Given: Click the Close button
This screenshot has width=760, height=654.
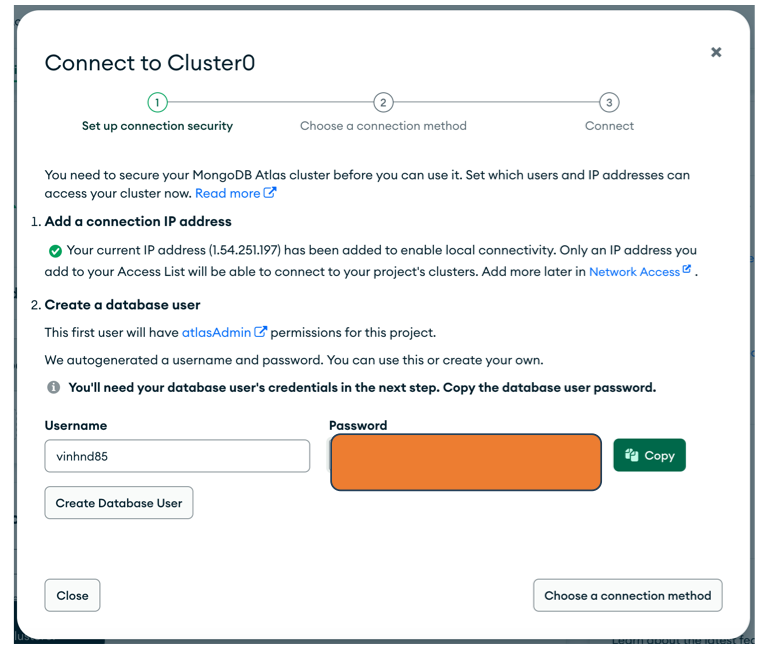Looking at the screenshot, I should [x=72, y=595].
